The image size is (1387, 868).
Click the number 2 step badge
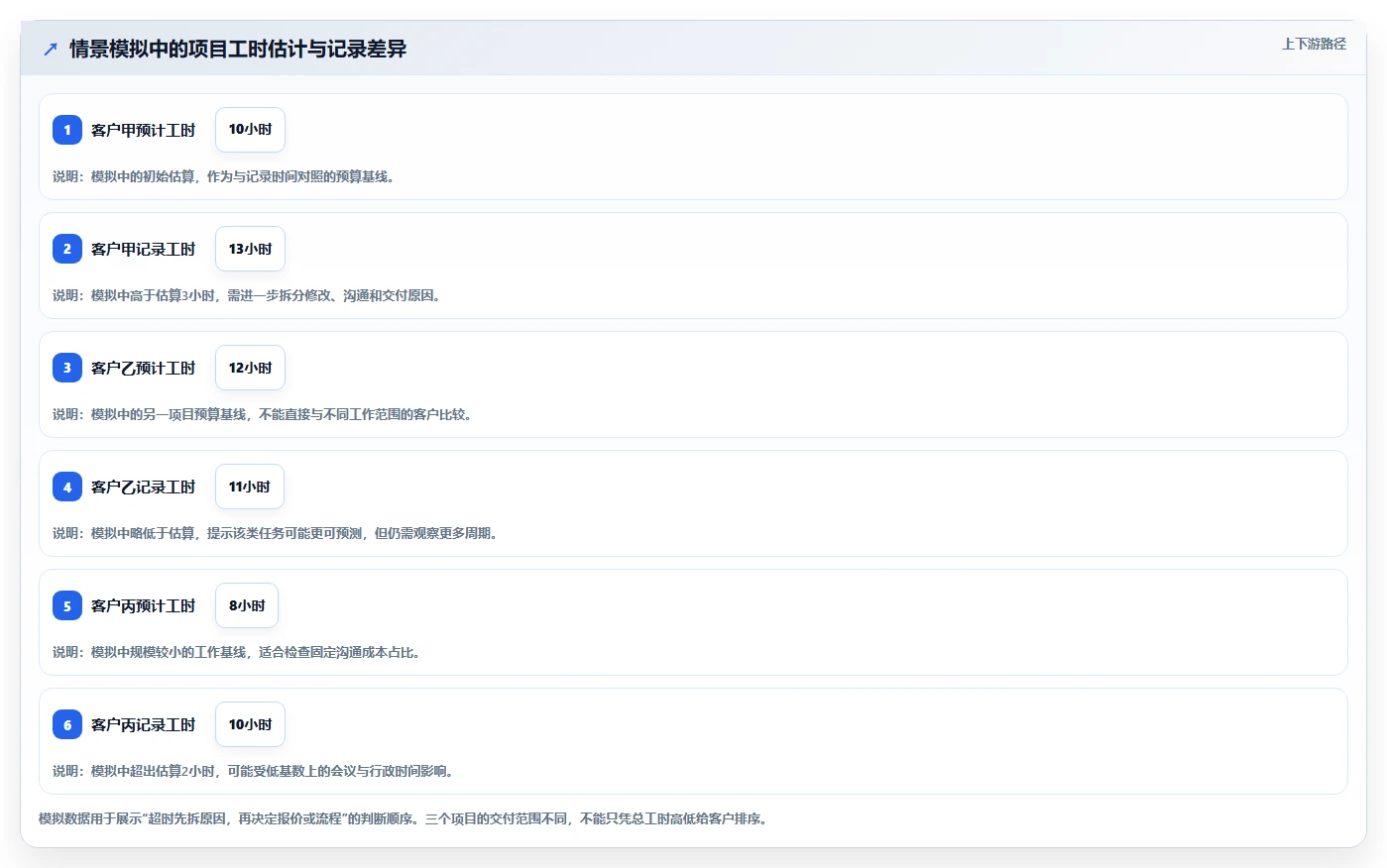[x=67, y=249]
